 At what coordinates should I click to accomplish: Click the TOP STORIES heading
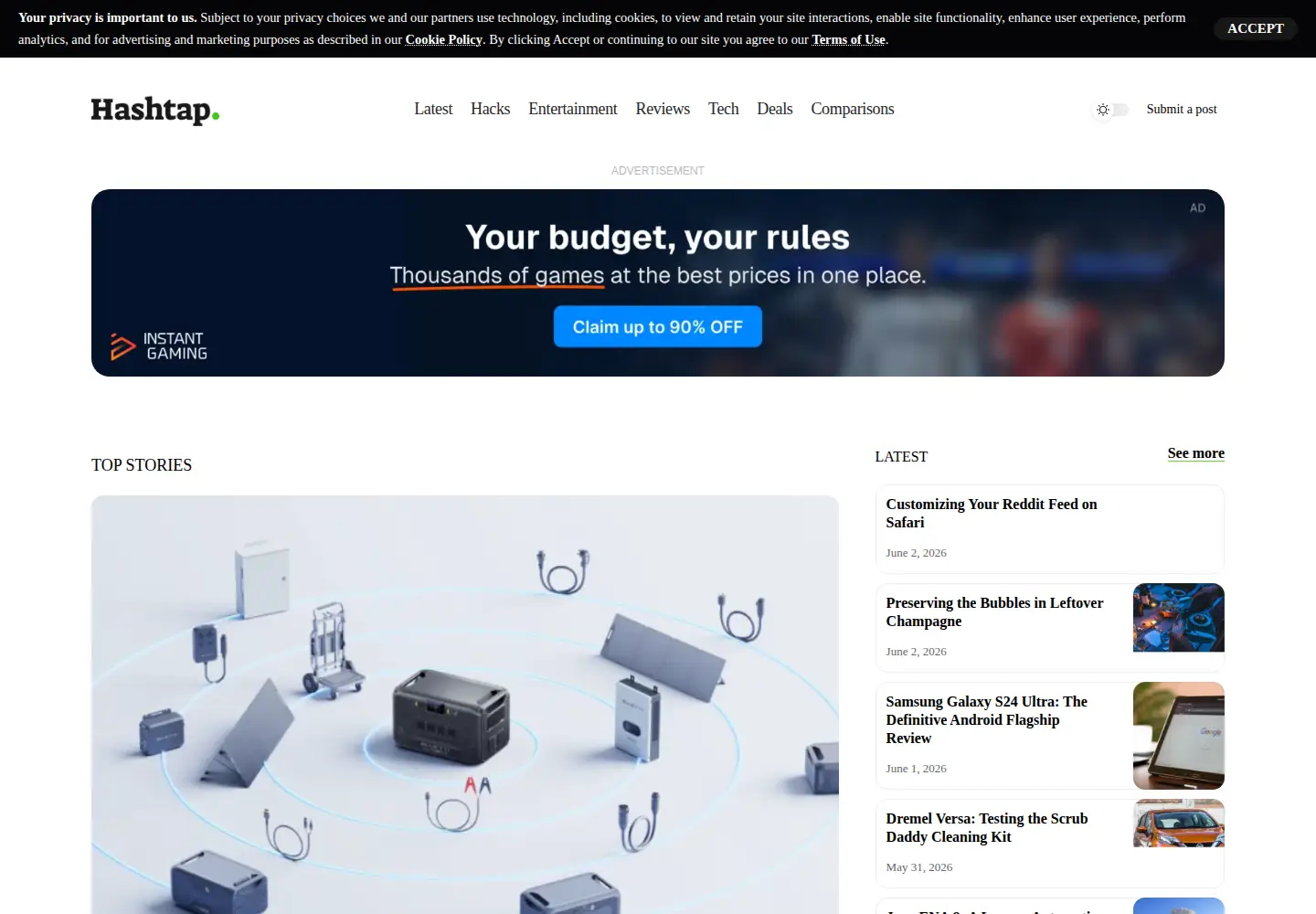tap(142, 465)
